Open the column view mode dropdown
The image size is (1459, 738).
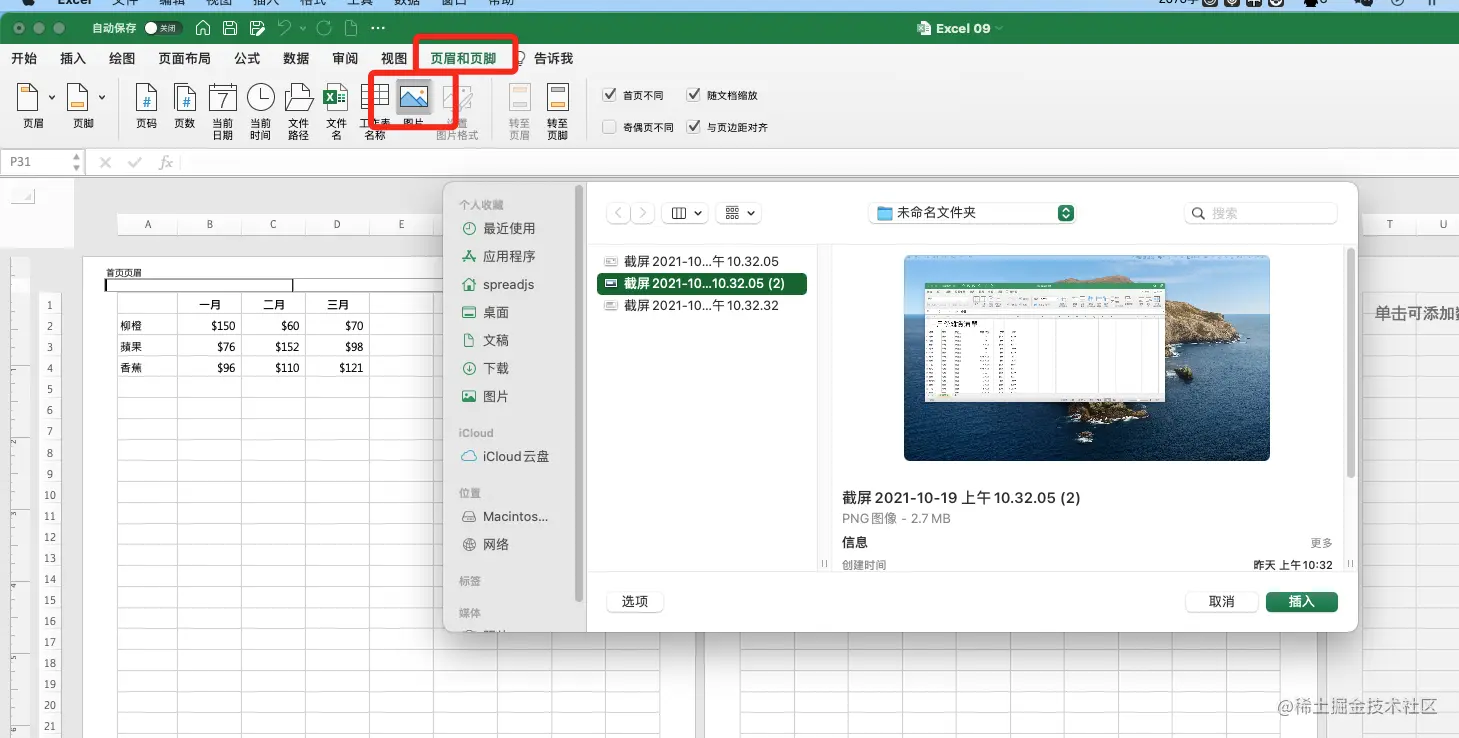[686, 213]
